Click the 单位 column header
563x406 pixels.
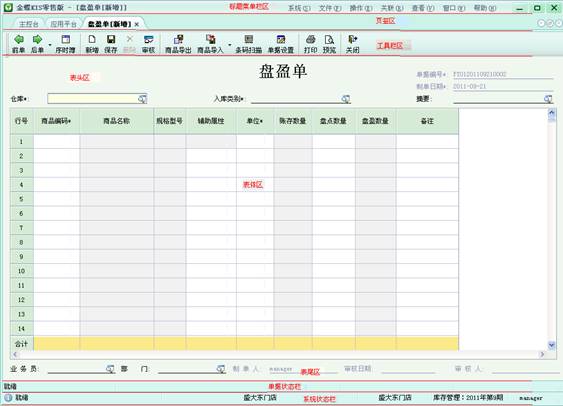(x=255, y=121)
